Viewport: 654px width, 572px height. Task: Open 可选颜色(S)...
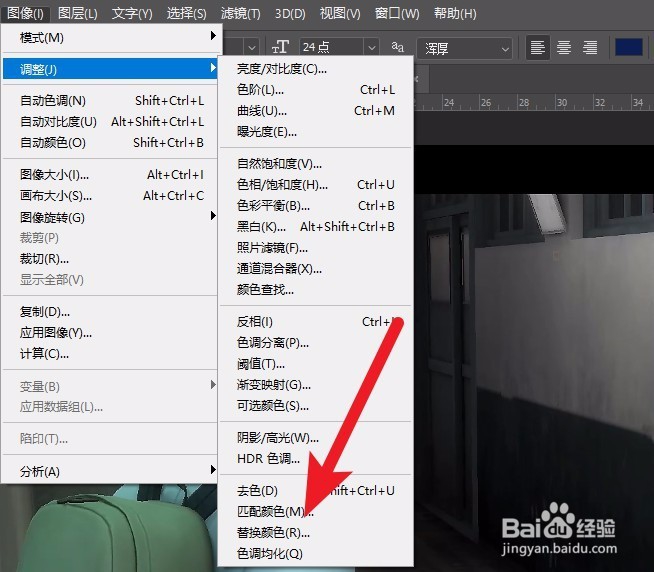click(316, 406)
